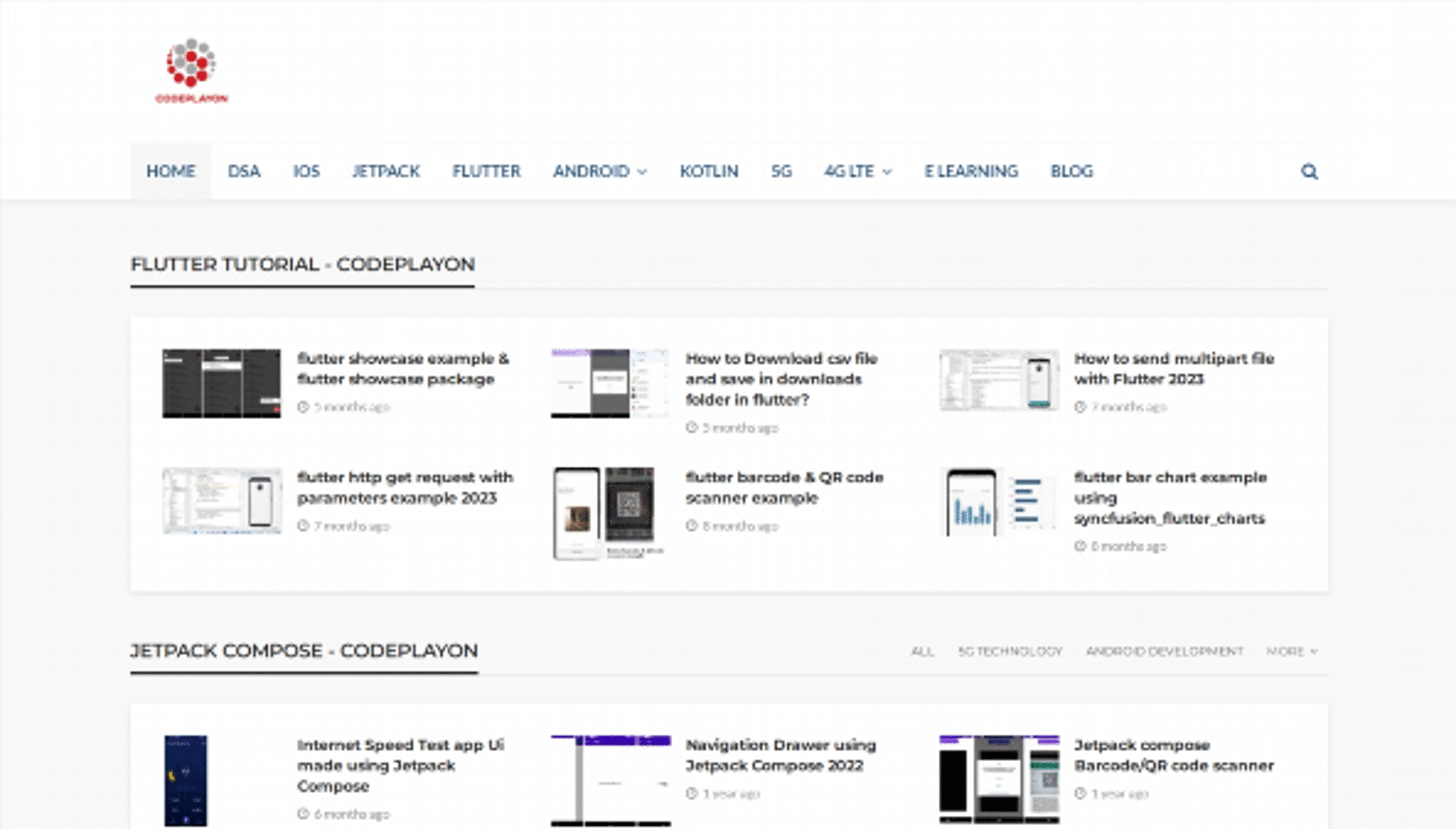
Task: Open flutter showcase example article link
Action: tap(402, 369)
